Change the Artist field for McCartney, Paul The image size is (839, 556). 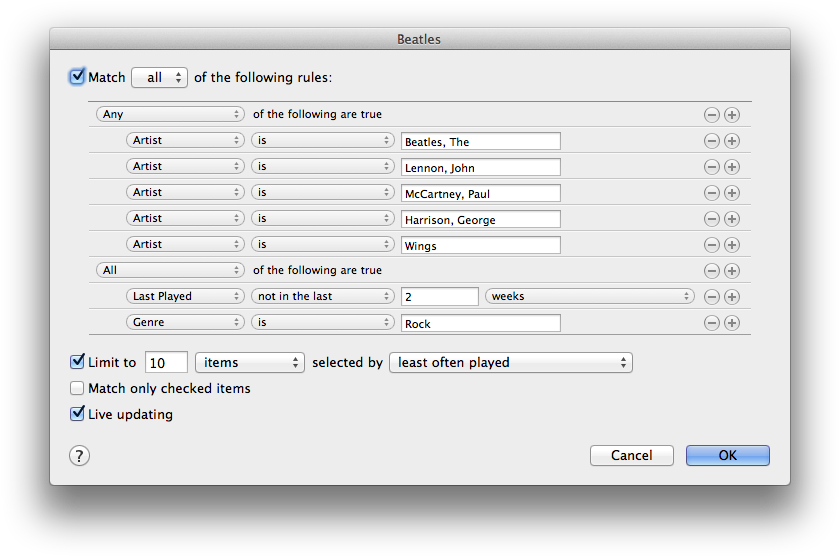[185, 192]
